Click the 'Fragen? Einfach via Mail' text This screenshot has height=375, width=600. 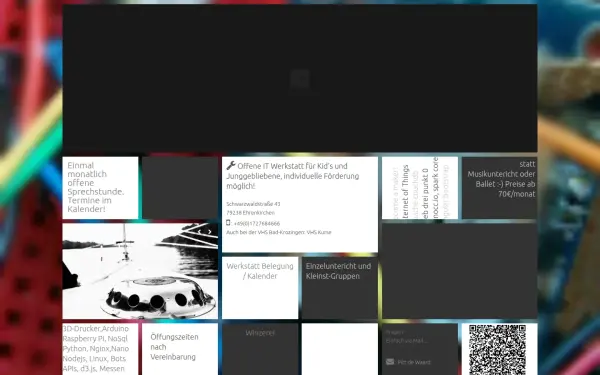(406, 336)
